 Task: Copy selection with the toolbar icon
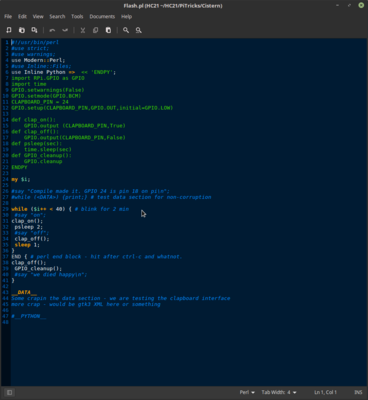coord(95,30)
